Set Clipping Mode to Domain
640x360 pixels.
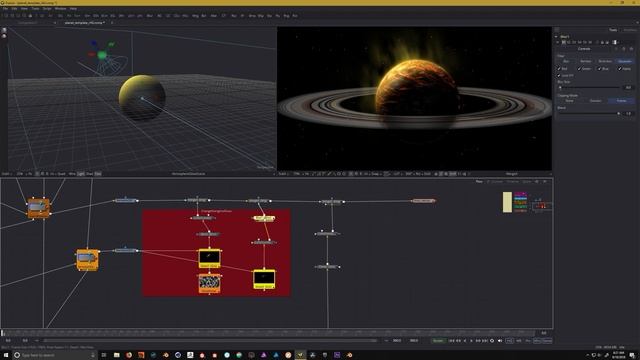595,100
